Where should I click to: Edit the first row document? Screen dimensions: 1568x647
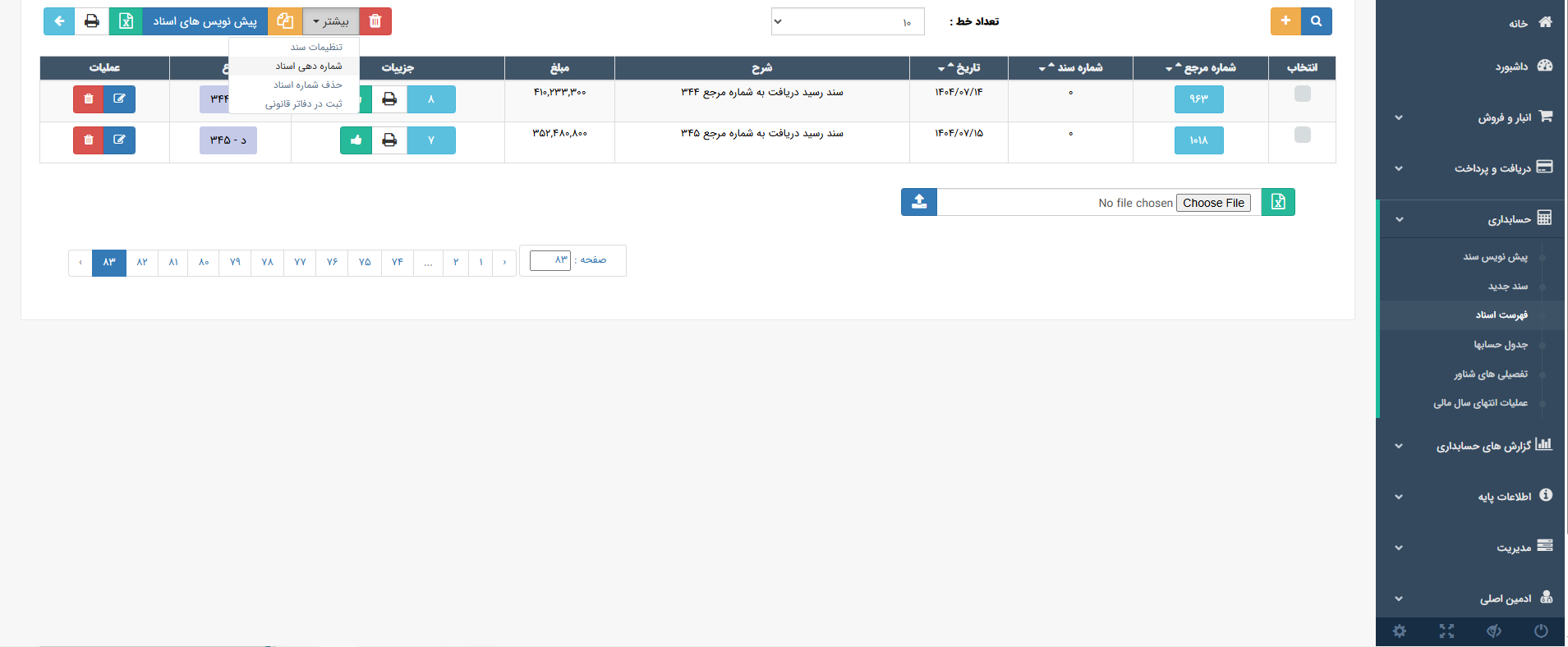click(x=119, y=99)
